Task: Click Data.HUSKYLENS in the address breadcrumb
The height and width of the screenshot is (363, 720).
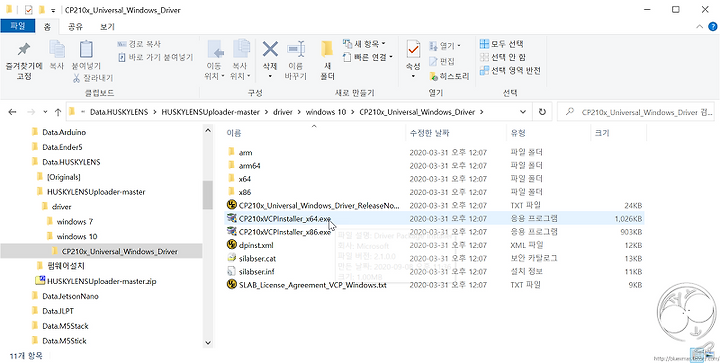Action: pos(119,112)
